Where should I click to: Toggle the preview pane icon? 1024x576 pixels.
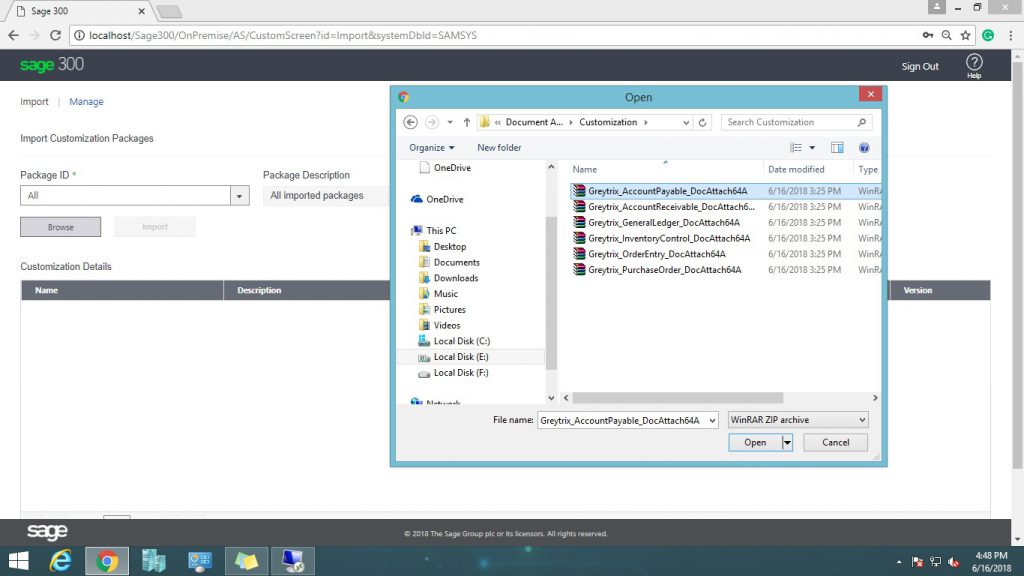click(837, 148)
